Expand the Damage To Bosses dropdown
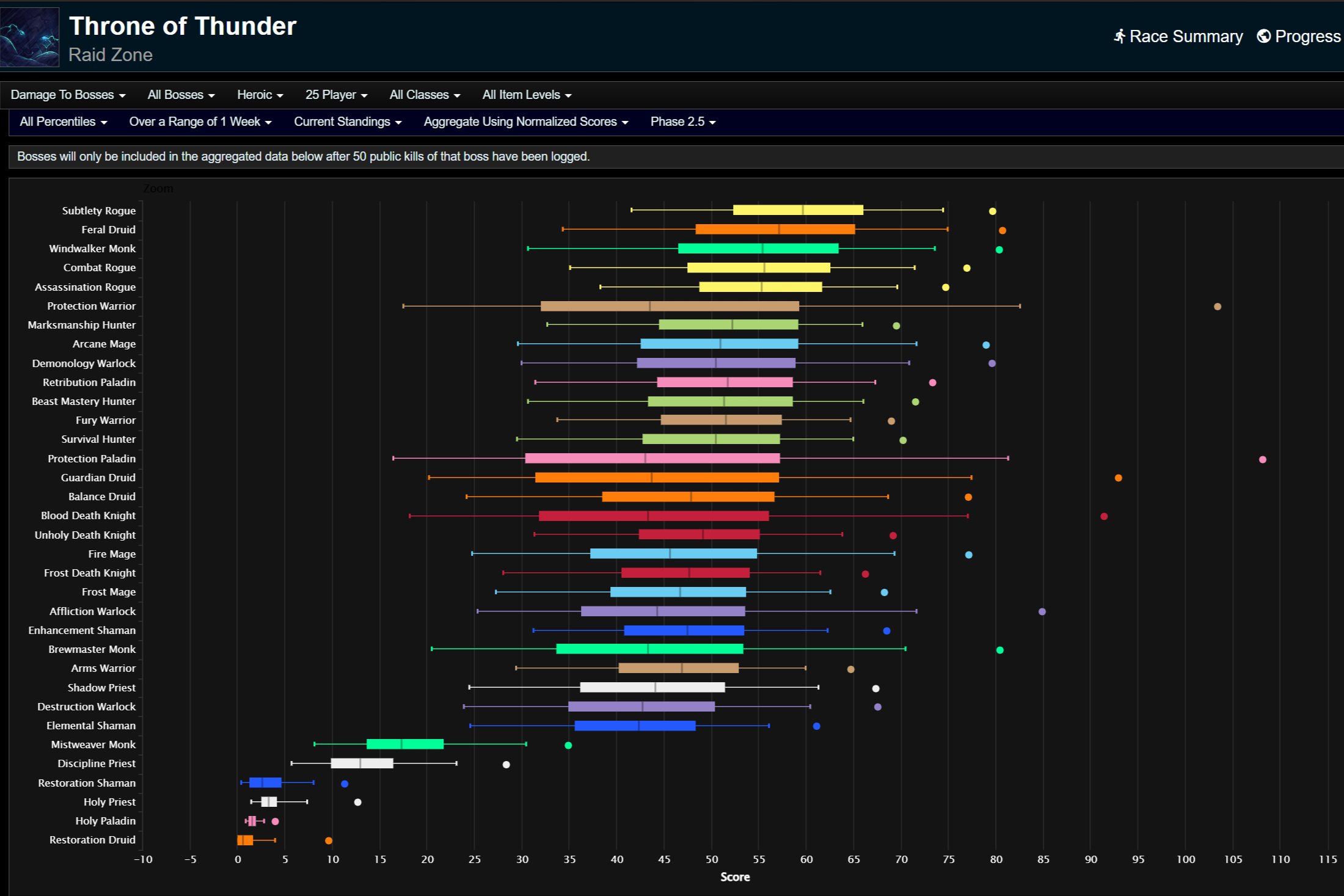This screenshot has height=896, width=1344. 68,95
